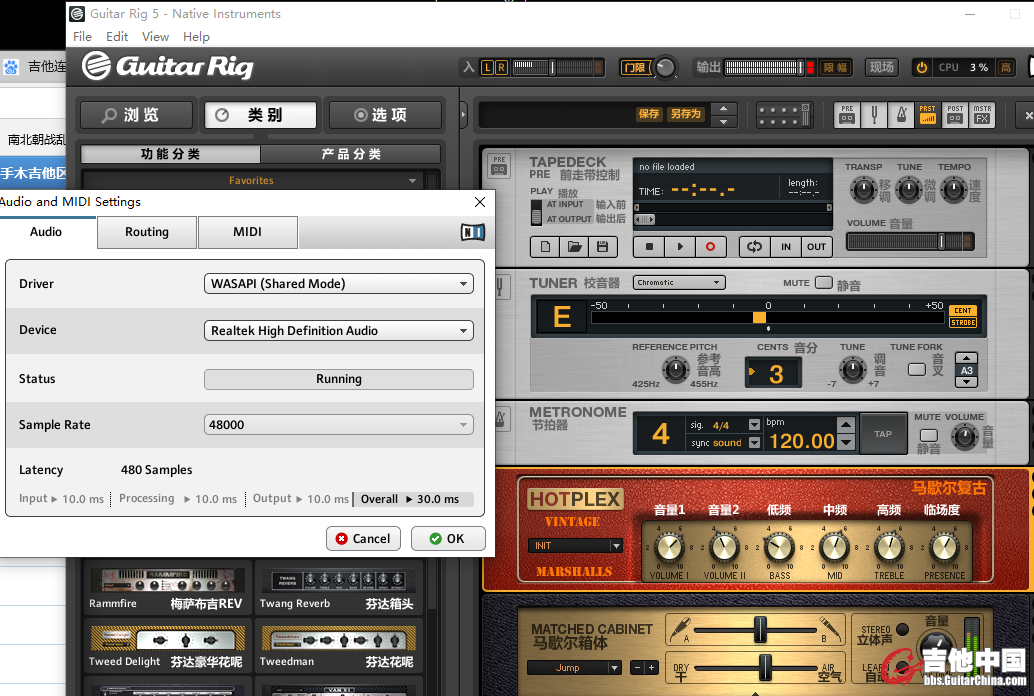This screenshot has width=1034, height=696.
Task: Toggle the Live (现场) view button
Action: [x=882, y=67]
